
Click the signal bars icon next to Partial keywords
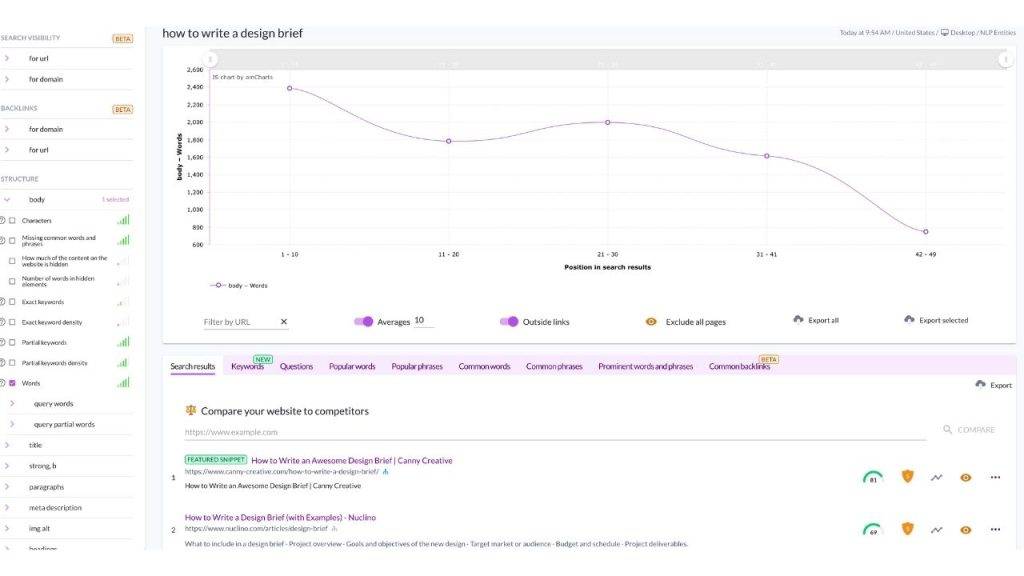pos(123,342)
